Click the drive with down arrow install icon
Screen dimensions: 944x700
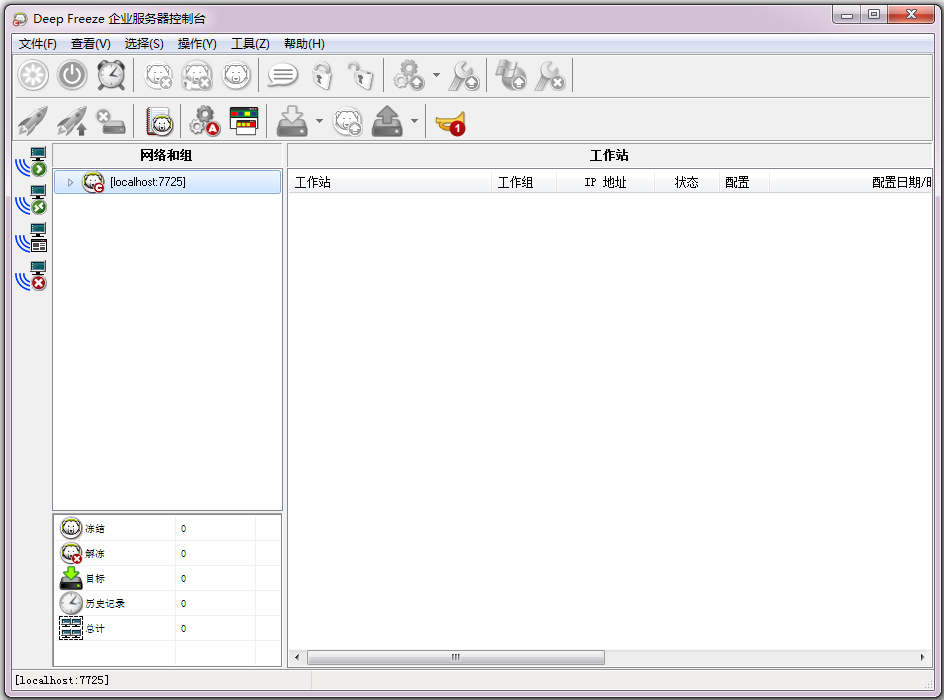click(x=292, y=121)
